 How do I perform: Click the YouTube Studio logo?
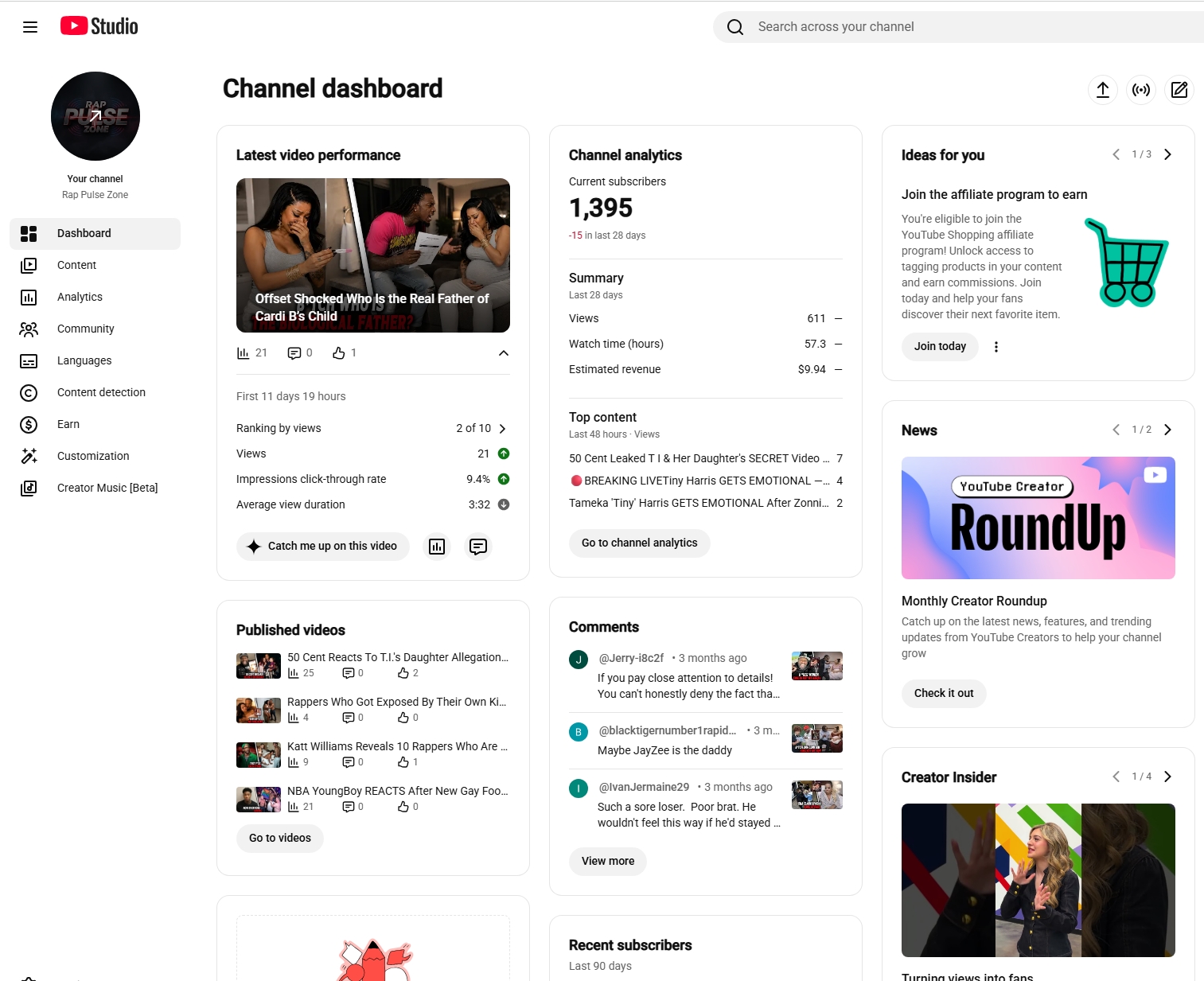(99, 26)
